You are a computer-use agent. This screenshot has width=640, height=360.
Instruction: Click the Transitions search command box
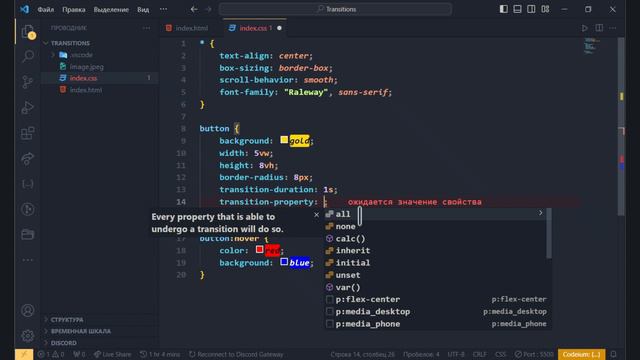[x=336, y=9]
